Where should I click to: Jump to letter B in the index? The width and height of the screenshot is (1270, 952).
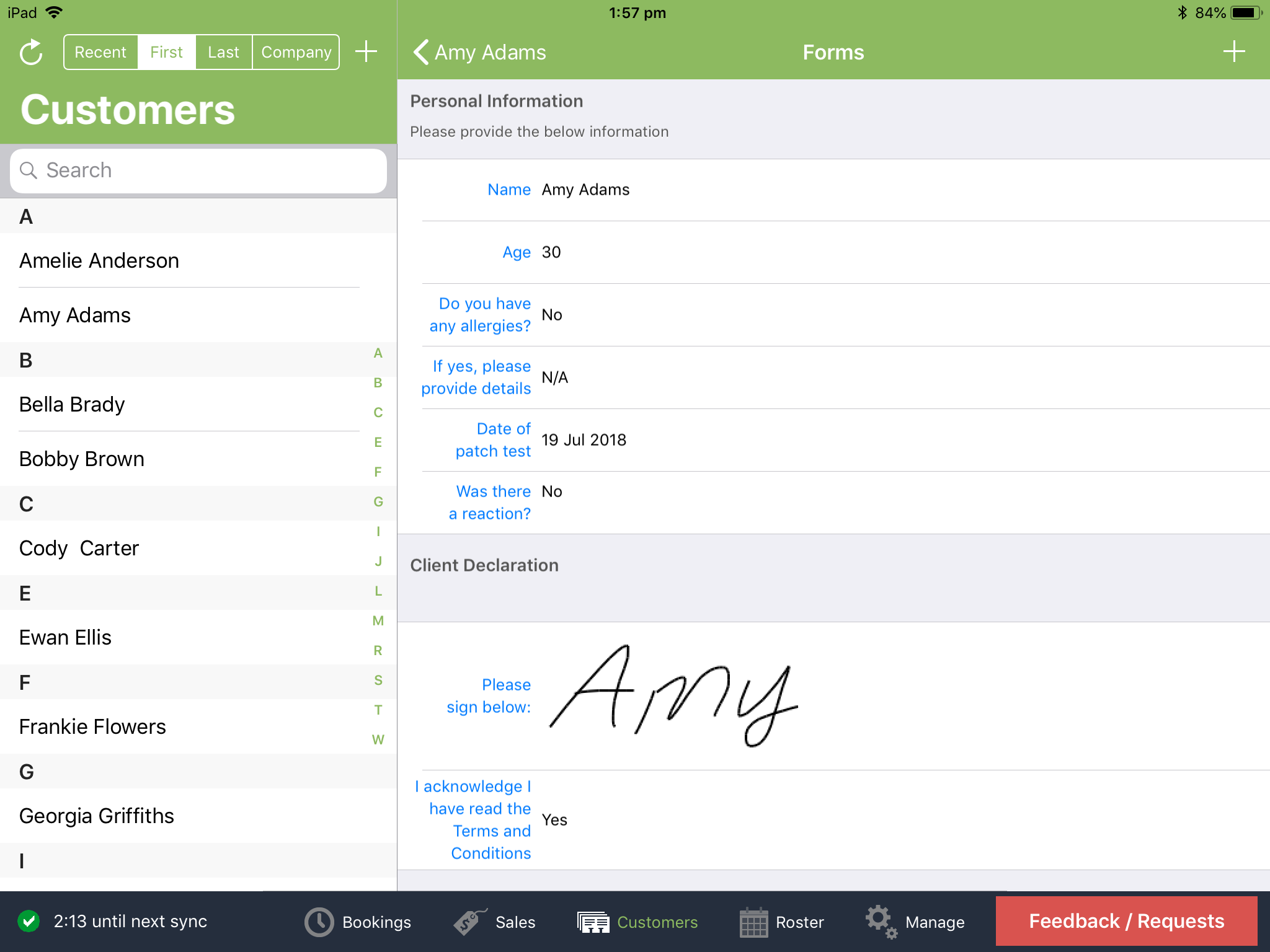coord(378,383)
